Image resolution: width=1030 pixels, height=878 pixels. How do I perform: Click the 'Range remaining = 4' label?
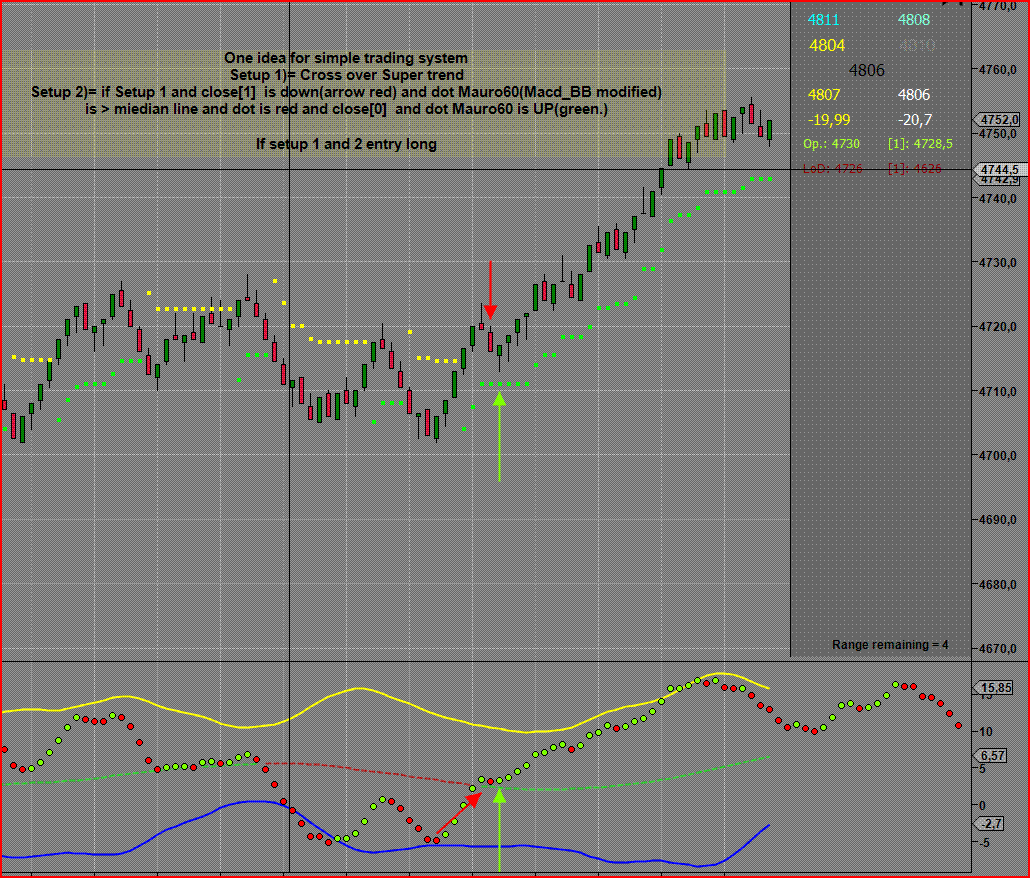pos(890,644)
